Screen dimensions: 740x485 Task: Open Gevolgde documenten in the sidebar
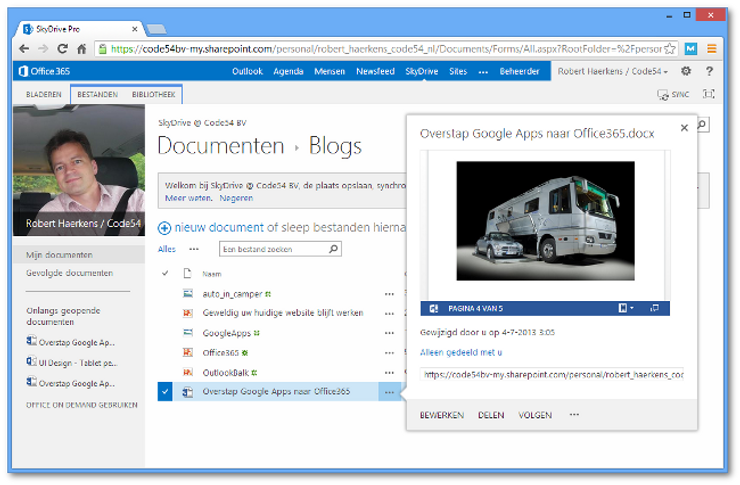pos(69,273)
